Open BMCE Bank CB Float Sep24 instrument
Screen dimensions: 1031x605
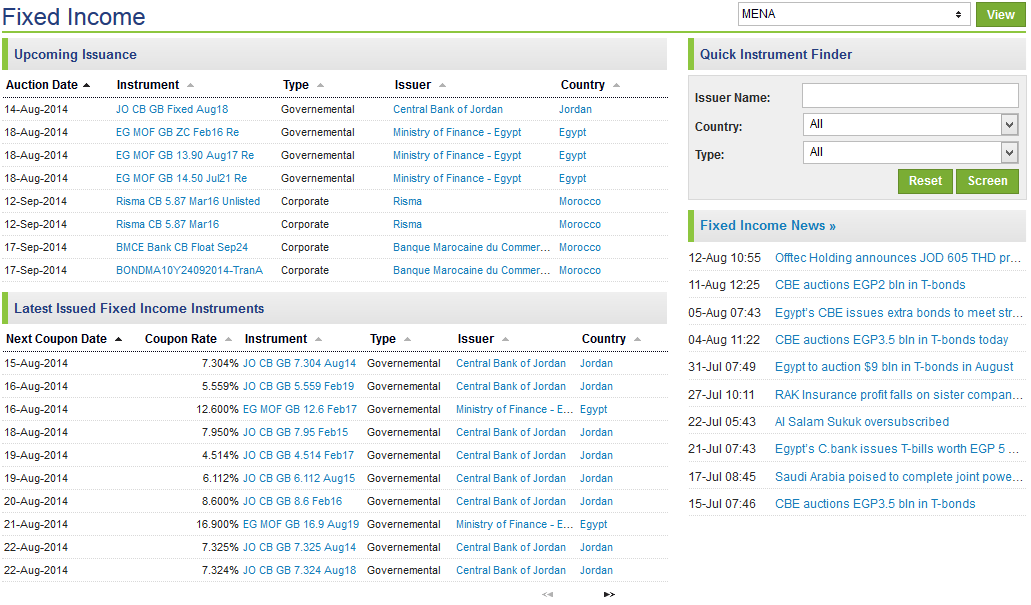182,247
